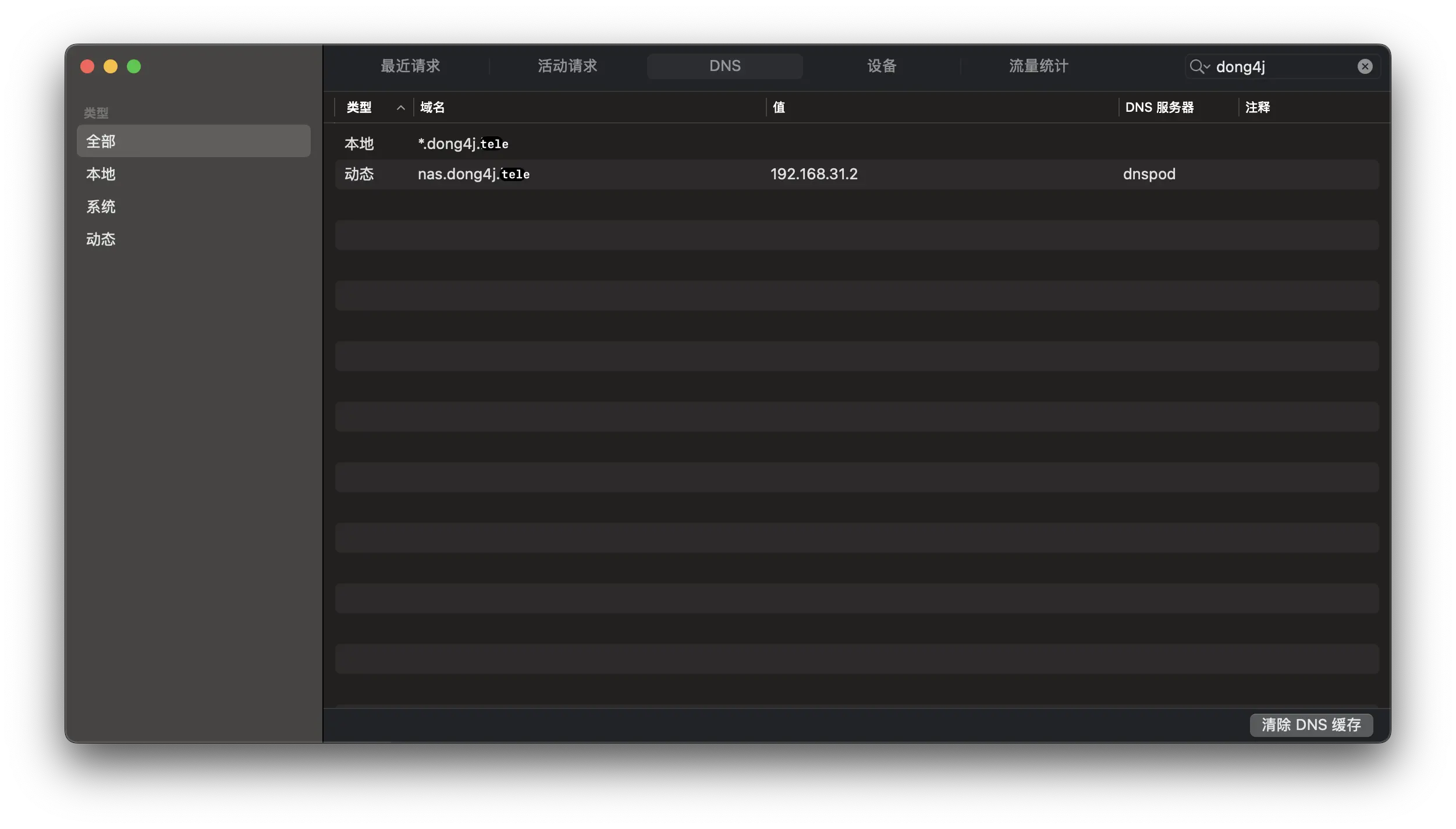Viewport: 1456px width, 829px height.
Task: Click the red close window button
Action: coord(87,66)
